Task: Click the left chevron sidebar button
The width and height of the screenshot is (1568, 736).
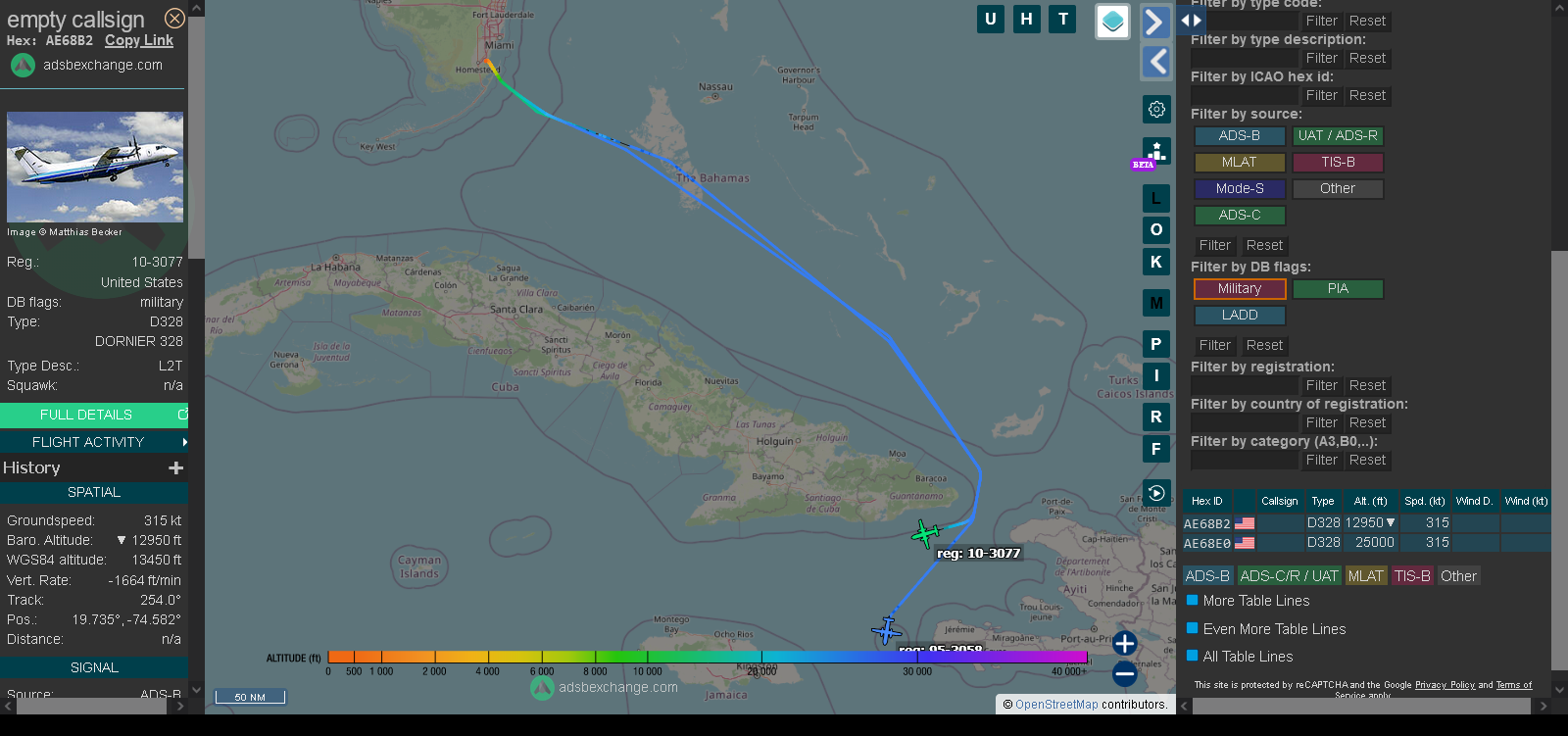Action: click(1156, 62)
